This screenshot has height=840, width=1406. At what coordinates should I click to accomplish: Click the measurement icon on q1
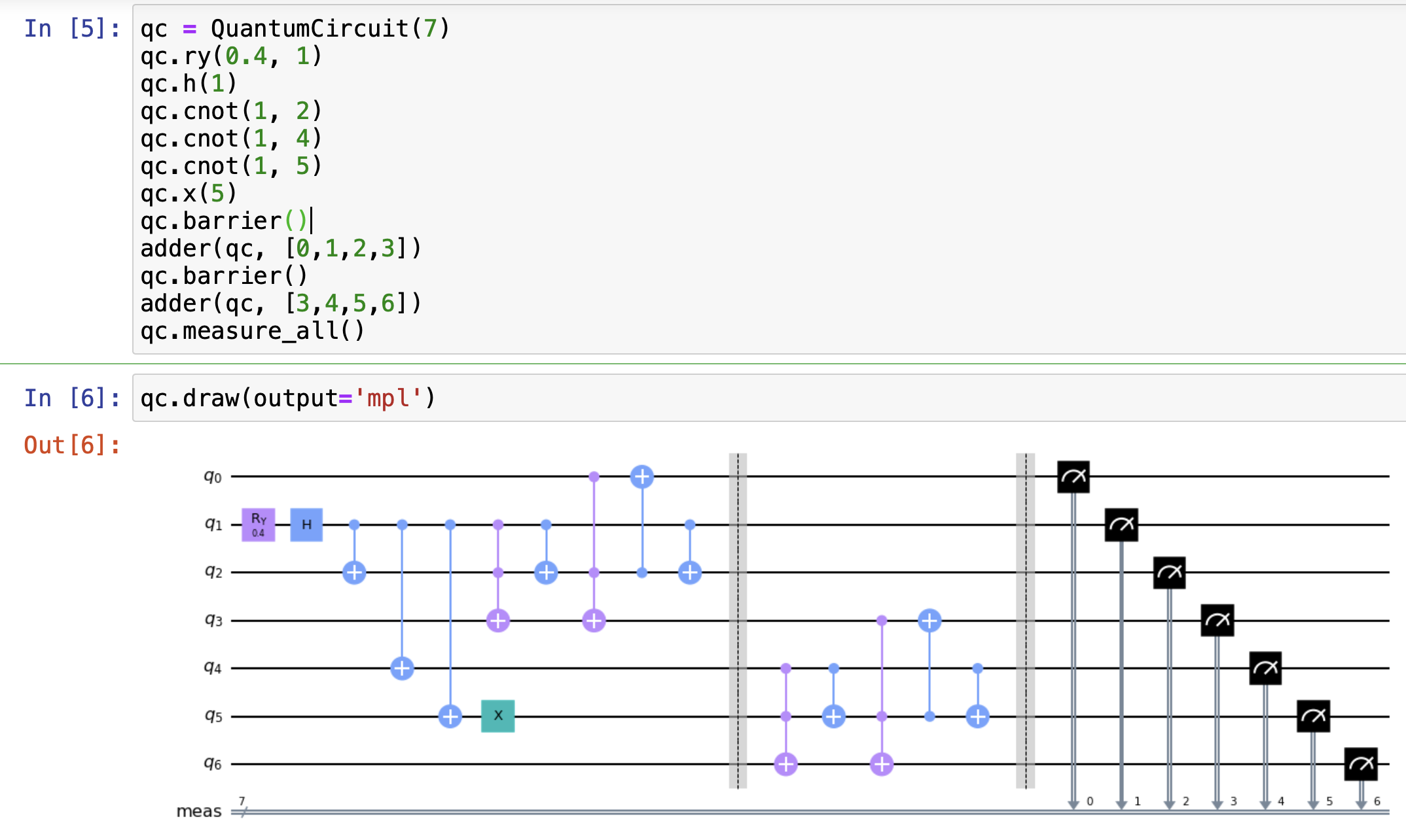1121,525
